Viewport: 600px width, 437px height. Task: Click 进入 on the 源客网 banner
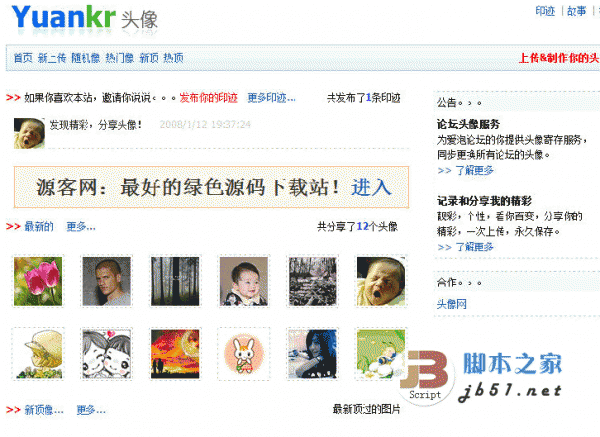[x=371, y=188]
